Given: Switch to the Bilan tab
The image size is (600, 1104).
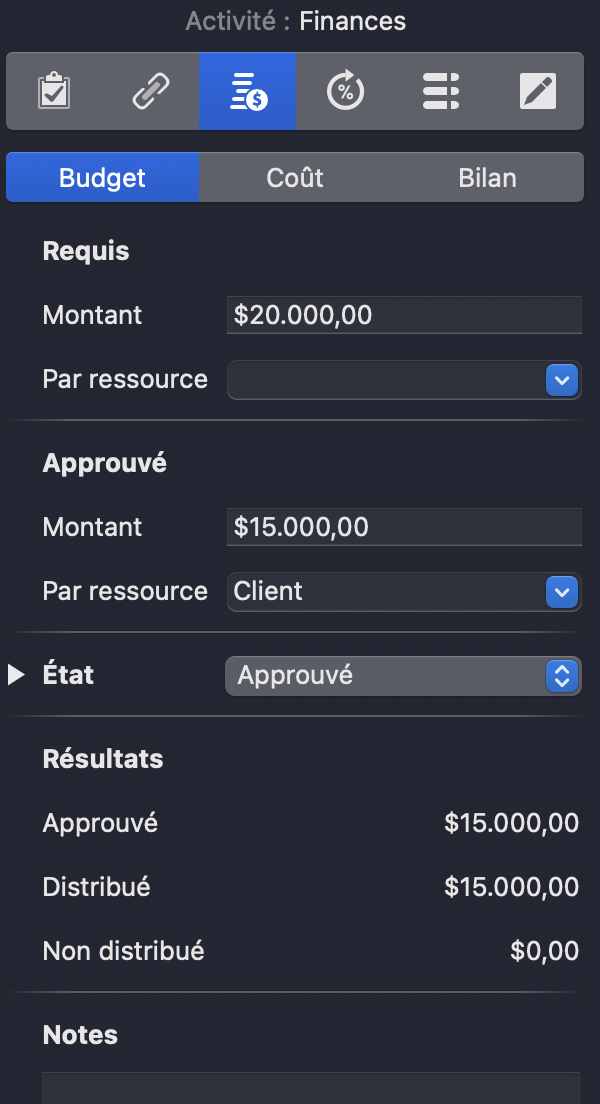Looking at the screenshot, I should click(x=488, y=177).
